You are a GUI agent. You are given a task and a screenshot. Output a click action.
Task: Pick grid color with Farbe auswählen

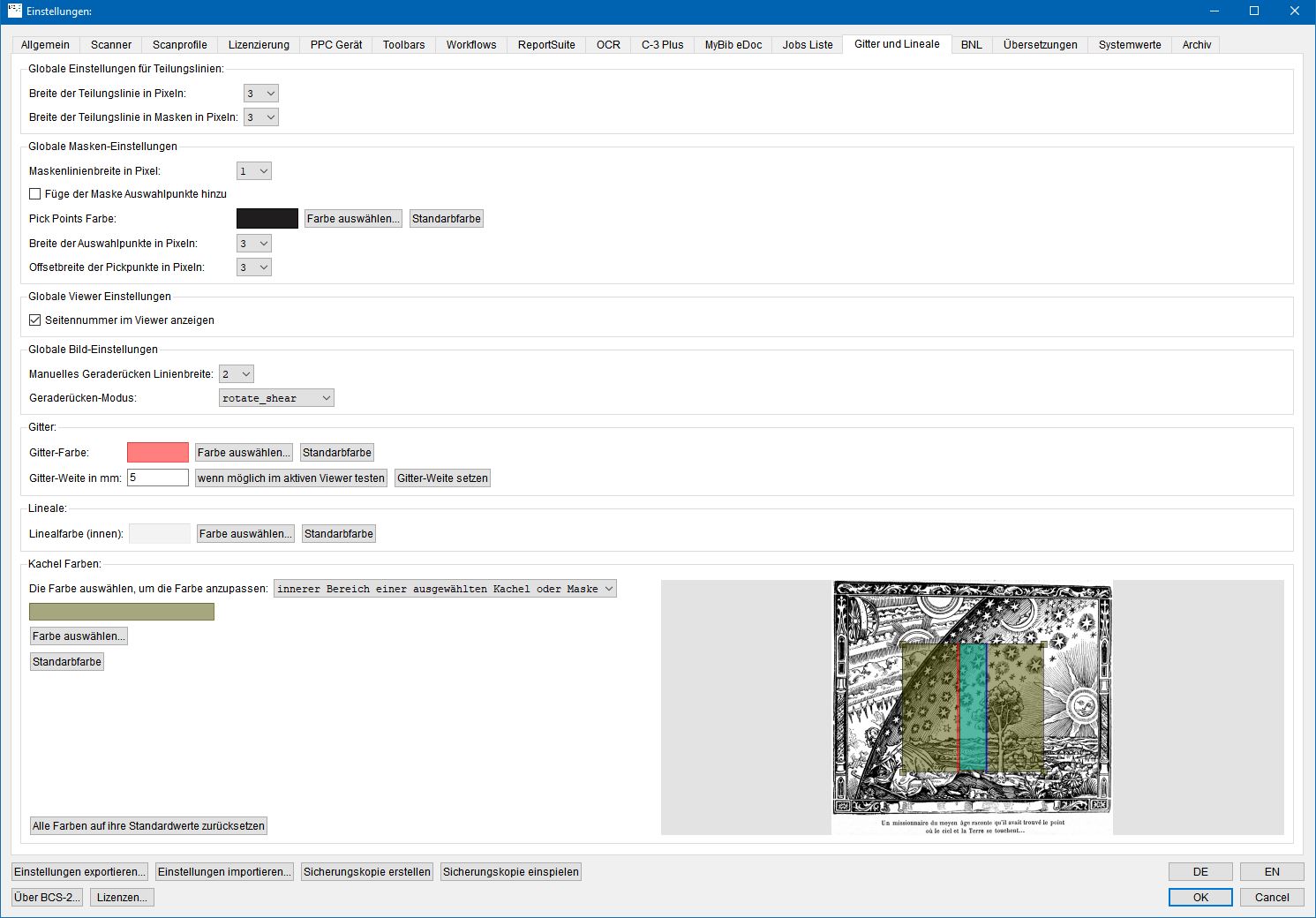click(244, 453)
